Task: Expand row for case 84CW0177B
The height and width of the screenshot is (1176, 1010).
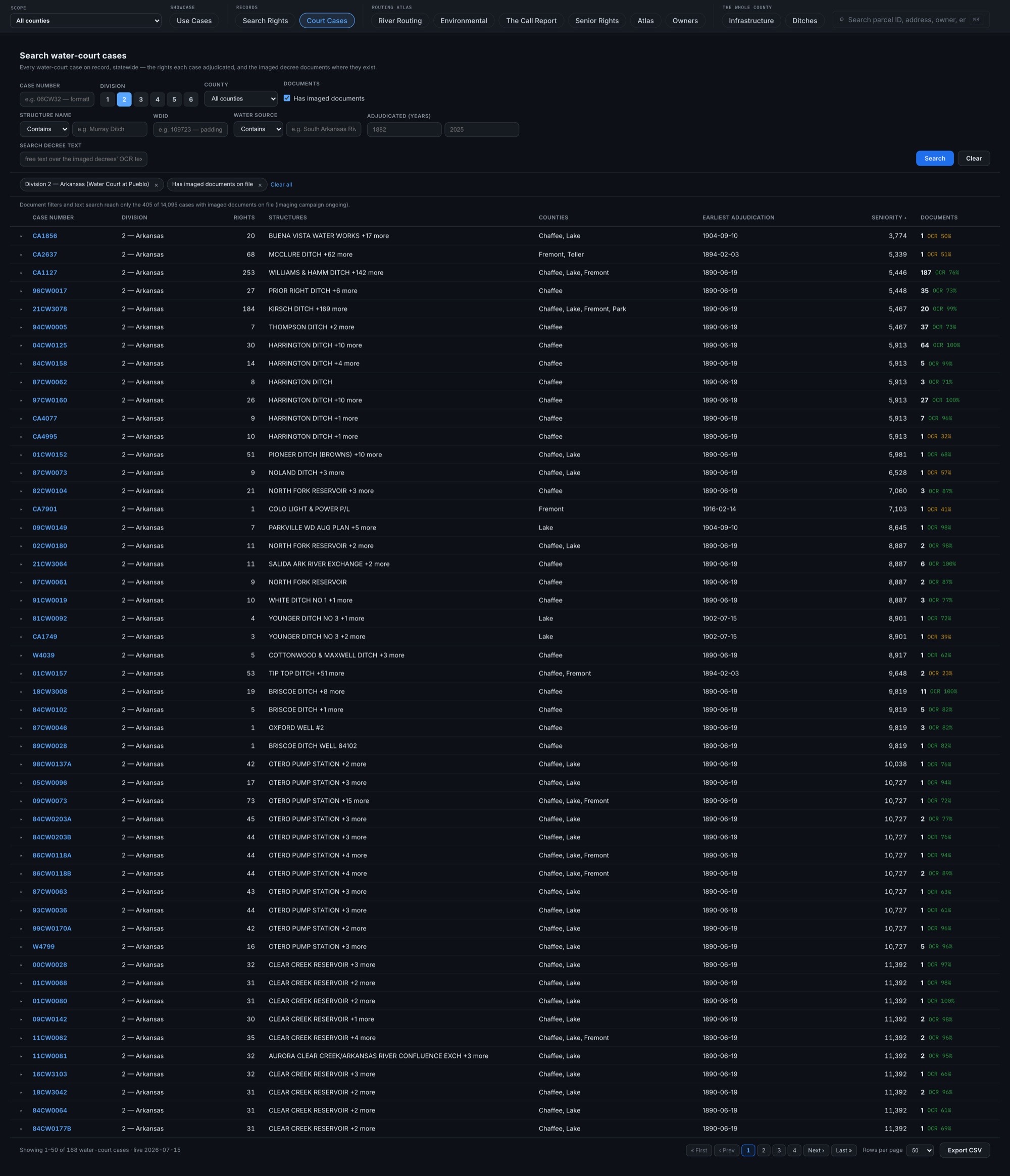Action: click(x=22, y=1129)
